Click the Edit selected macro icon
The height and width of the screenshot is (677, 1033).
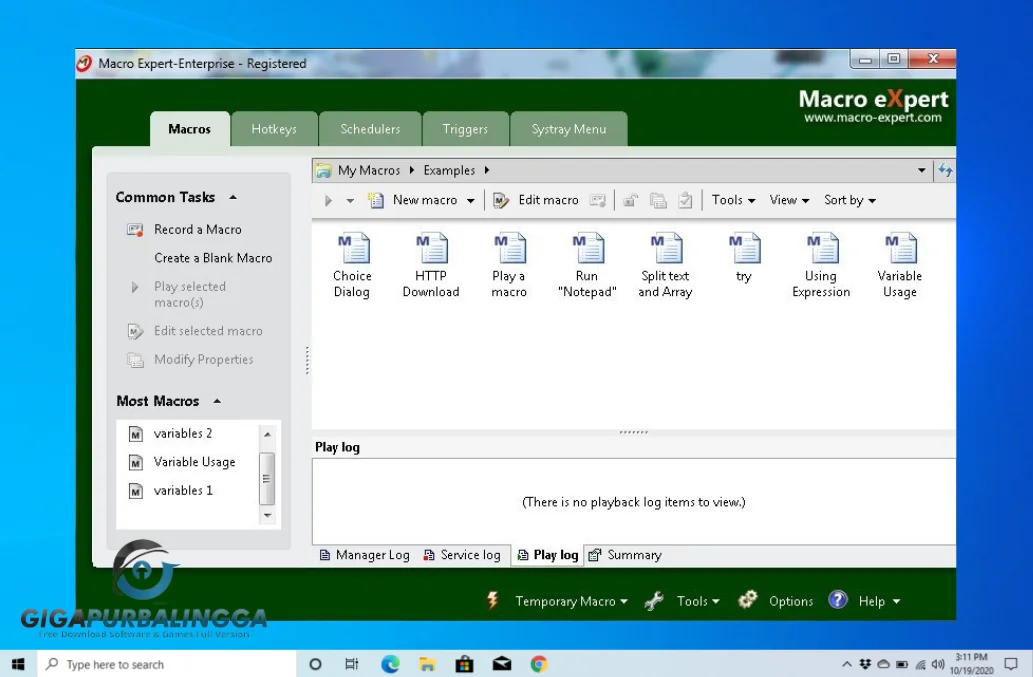pos(135,331)
